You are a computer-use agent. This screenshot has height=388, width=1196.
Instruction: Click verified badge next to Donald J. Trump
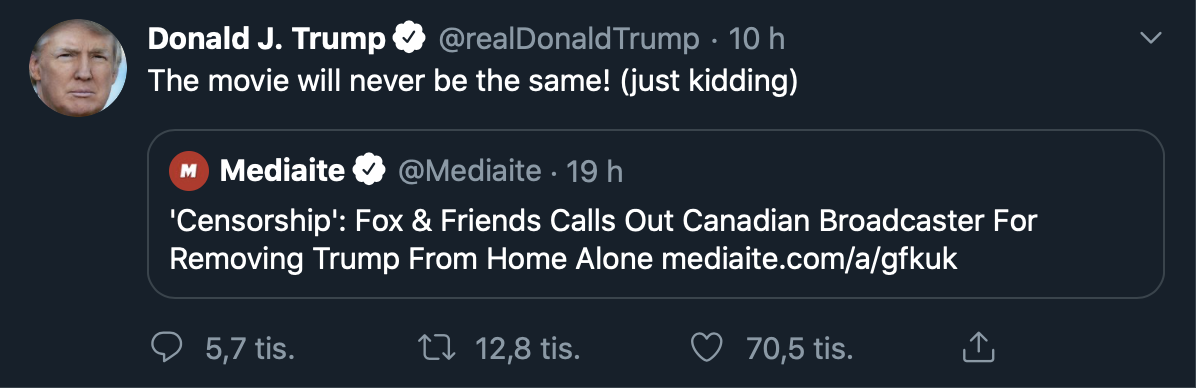click(x=409, y=38)
